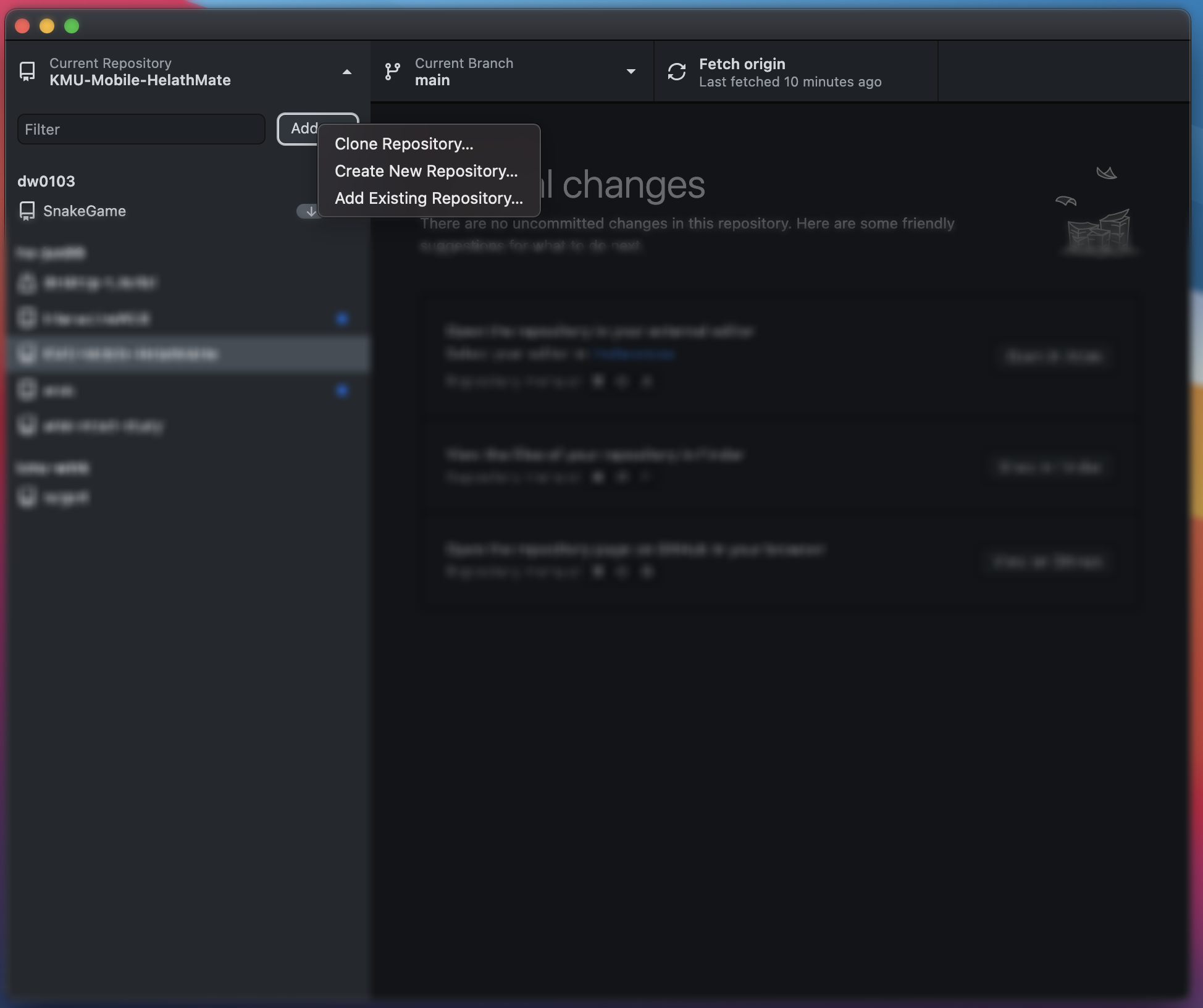Click the SnakeGame repository icon
This screenshot has height=1008, width=1203.
(27, 211)
